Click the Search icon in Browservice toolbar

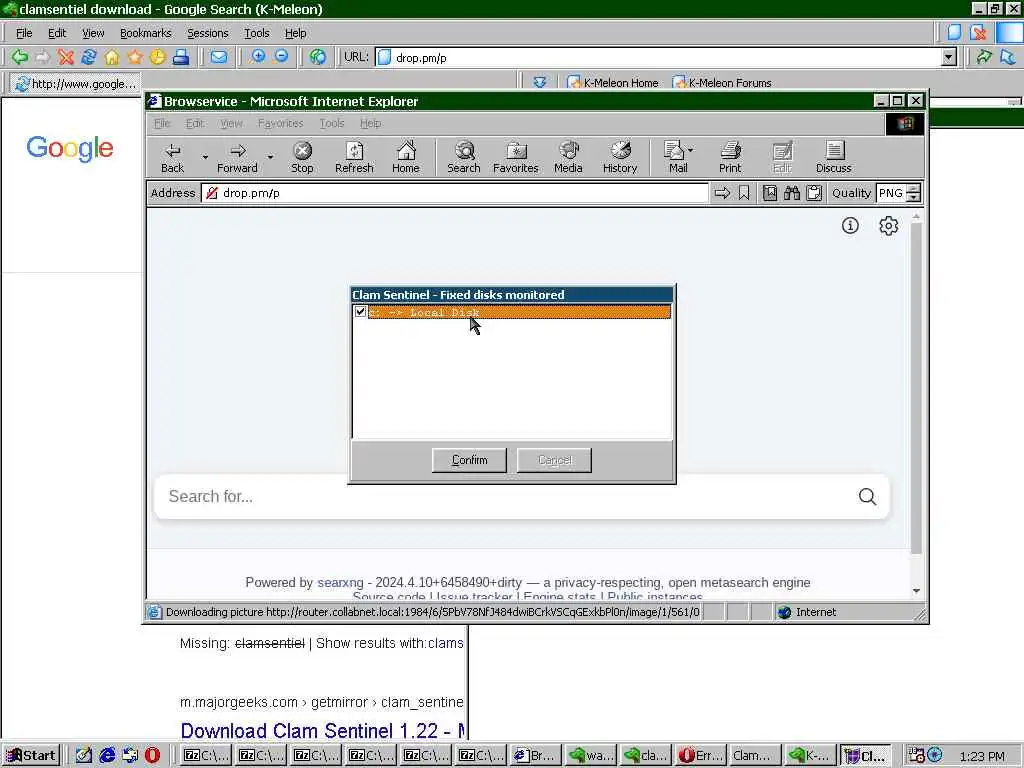point(464,157)
